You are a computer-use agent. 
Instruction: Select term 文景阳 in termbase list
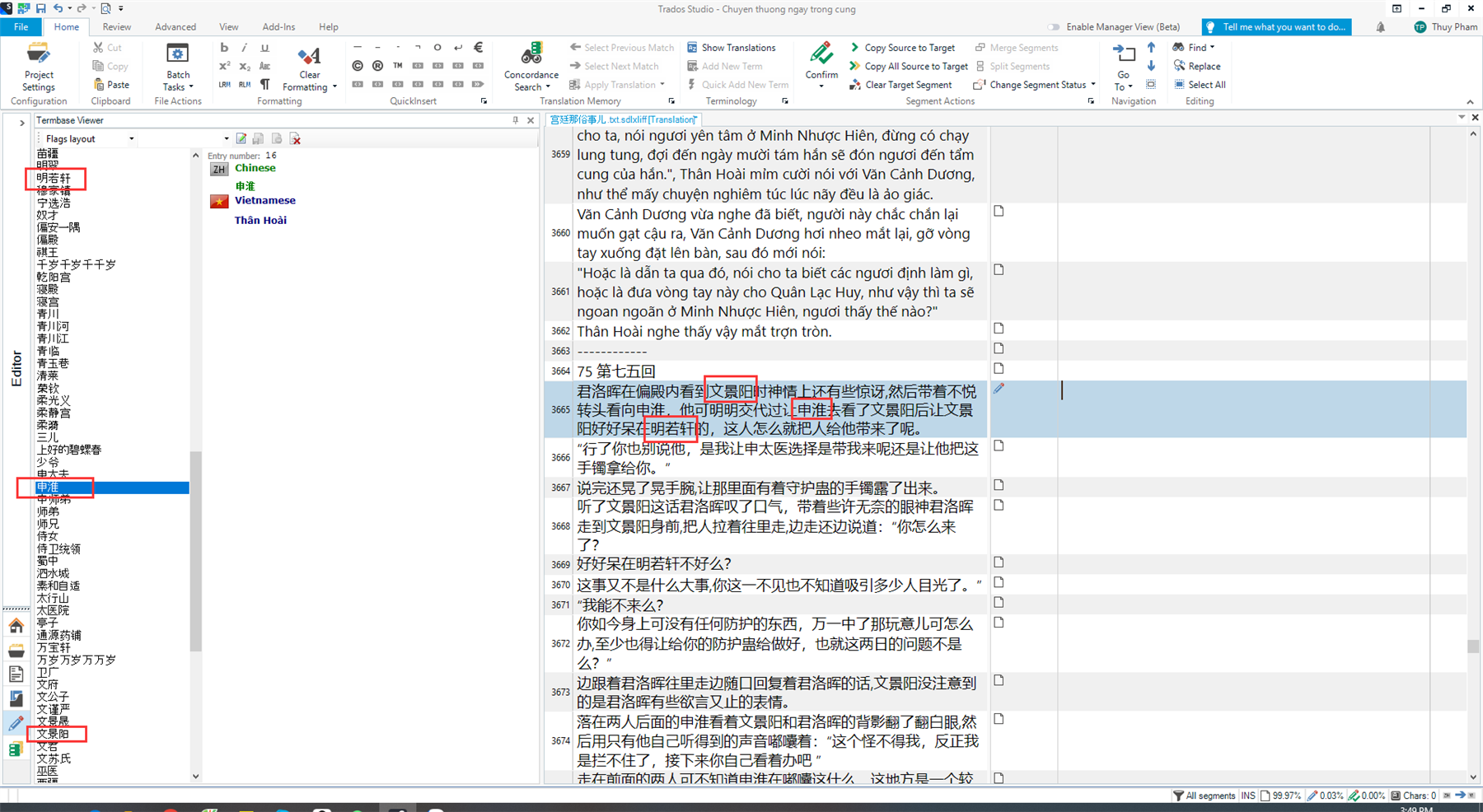[53, 734]
